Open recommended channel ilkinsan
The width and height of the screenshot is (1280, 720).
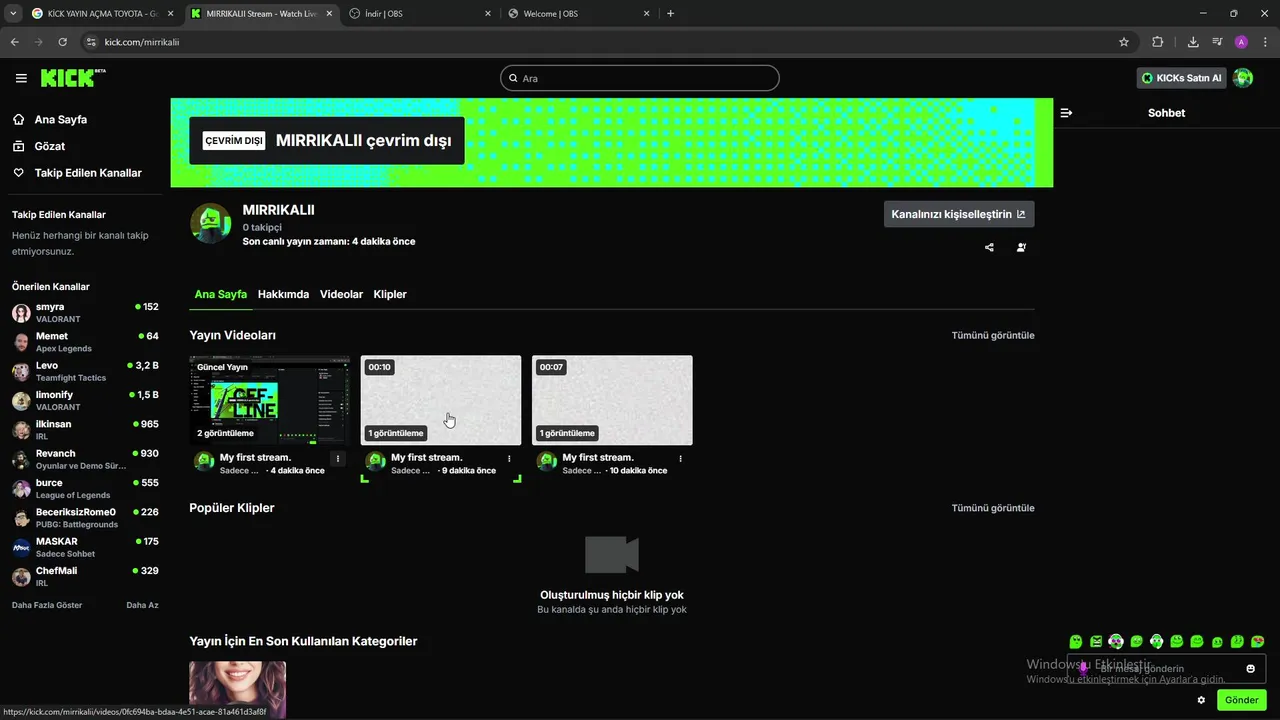pyautogui.click(x=85, y=430)
